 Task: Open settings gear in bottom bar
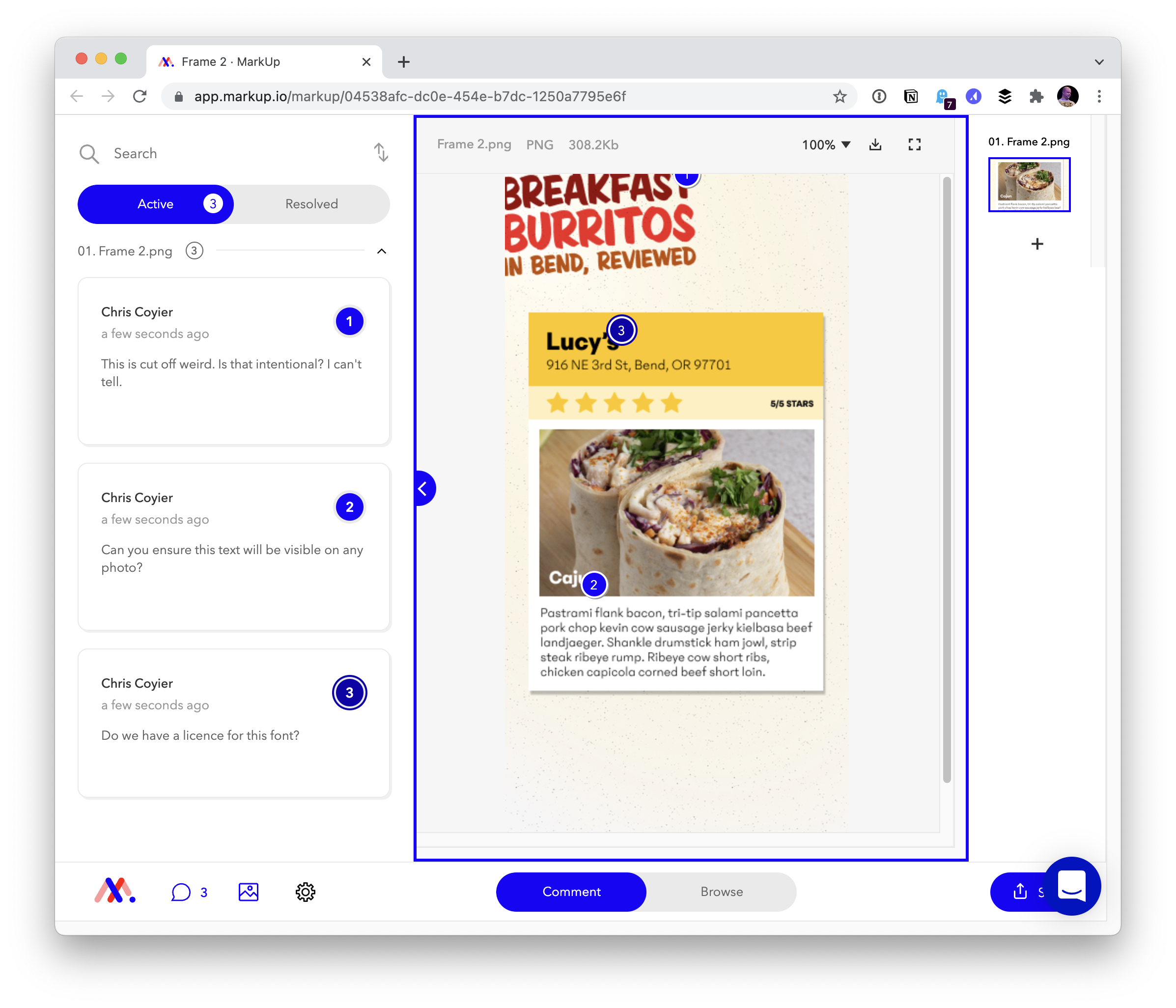[306, 892]
